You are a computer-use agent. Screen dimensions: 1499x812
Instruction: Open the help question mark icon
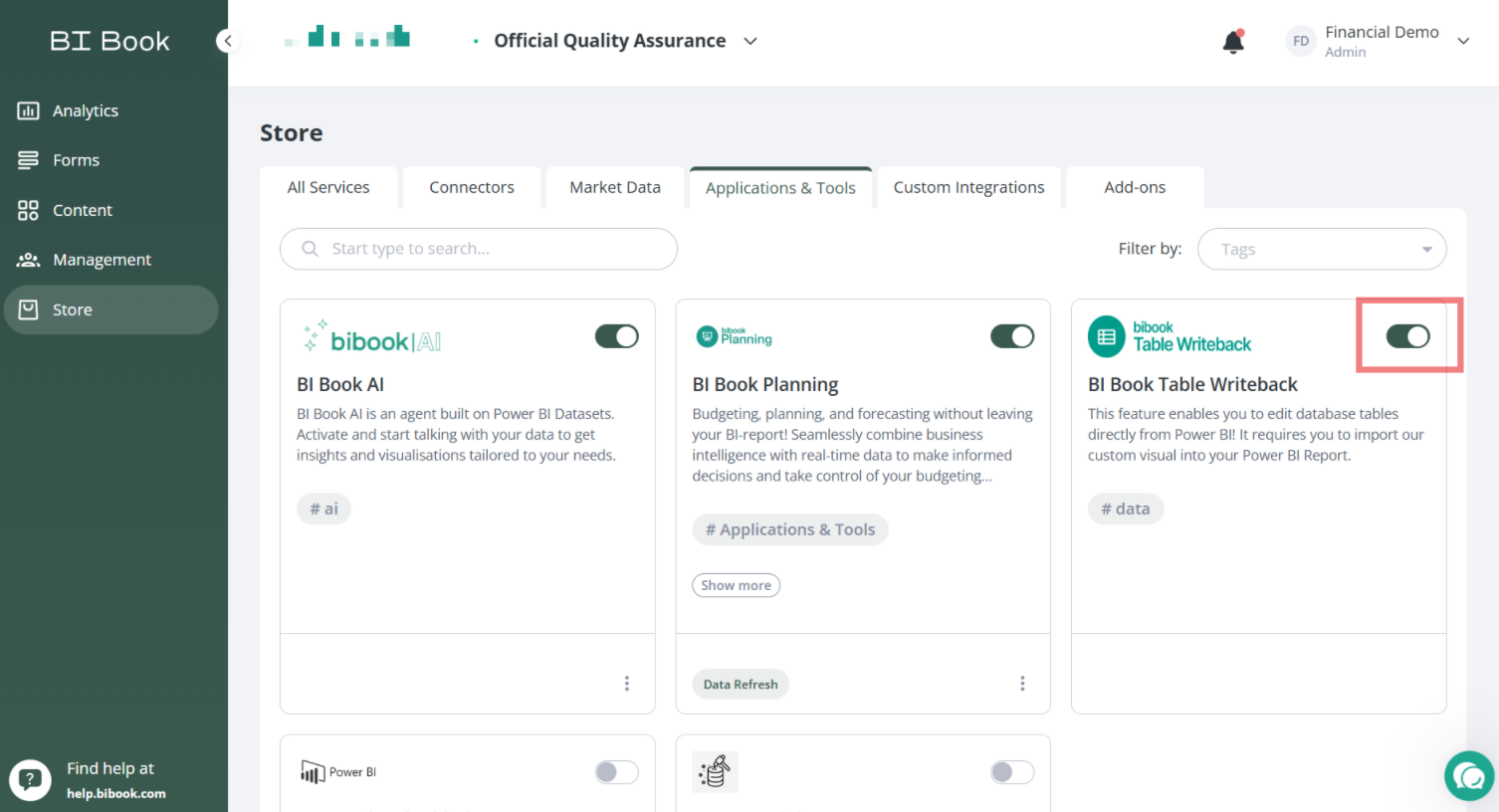pyautogui.click(x=30, y=781)
